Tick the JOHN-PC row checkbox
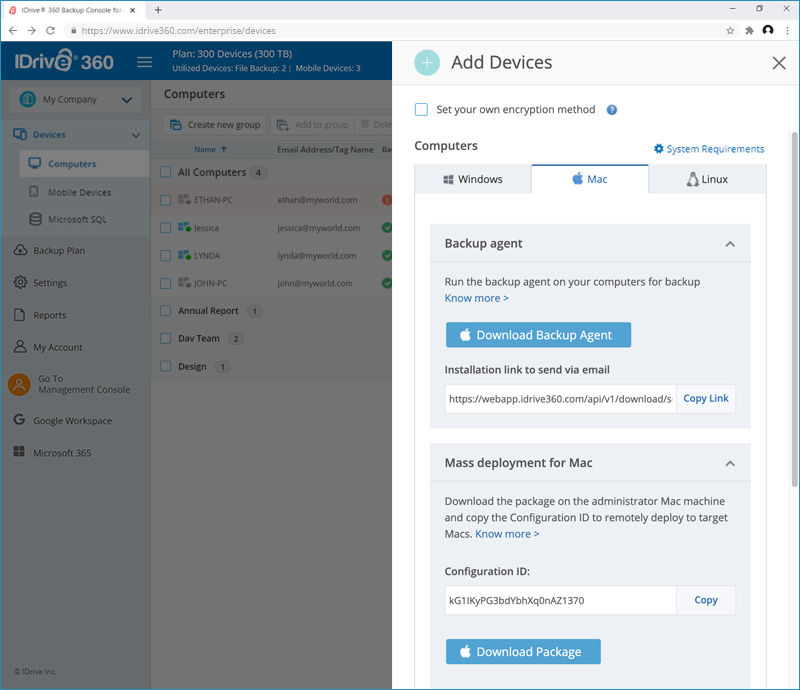 (x=165, y=283)
